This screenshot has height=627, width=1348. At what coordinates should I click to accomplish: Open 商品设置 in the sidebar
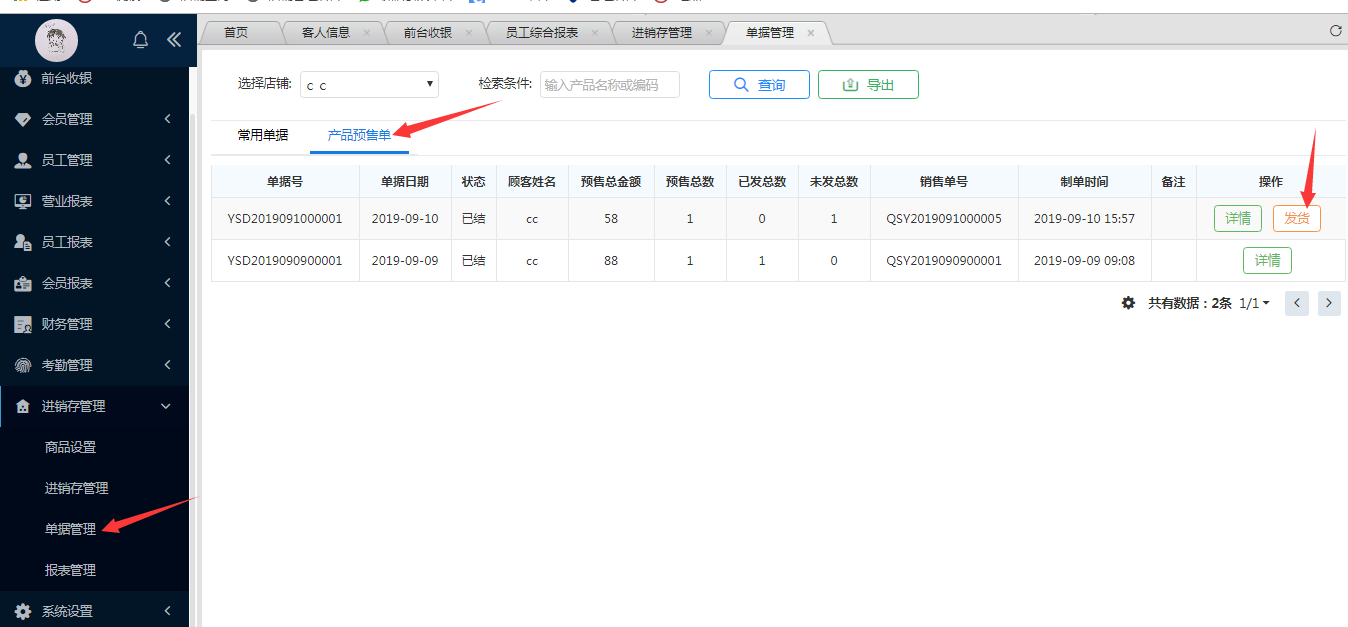tap(70, 447)
